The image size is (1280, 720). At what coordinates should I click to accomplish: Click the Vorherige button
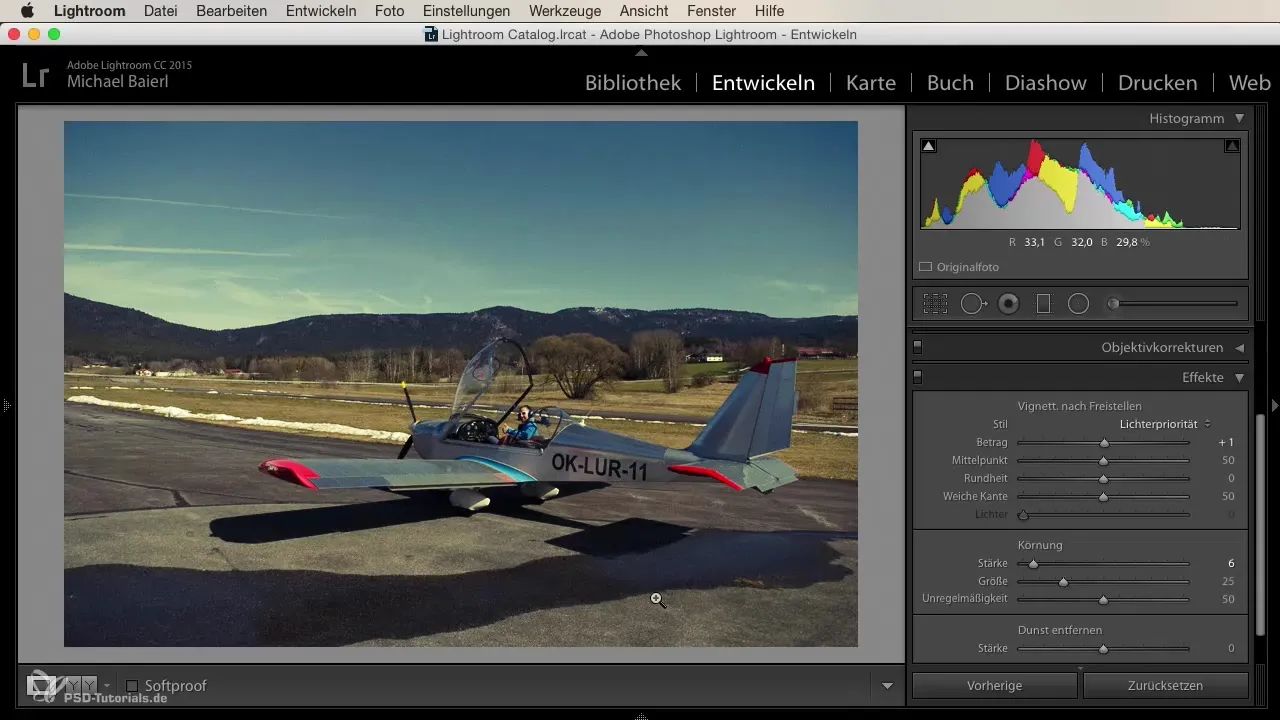[994, 686]
